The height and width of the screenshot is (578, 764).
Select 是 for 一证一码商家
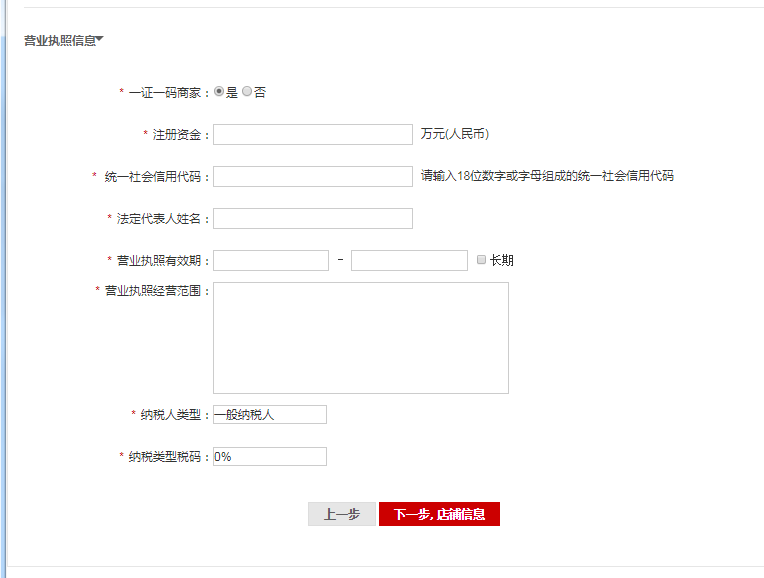[x=219, y=92]
